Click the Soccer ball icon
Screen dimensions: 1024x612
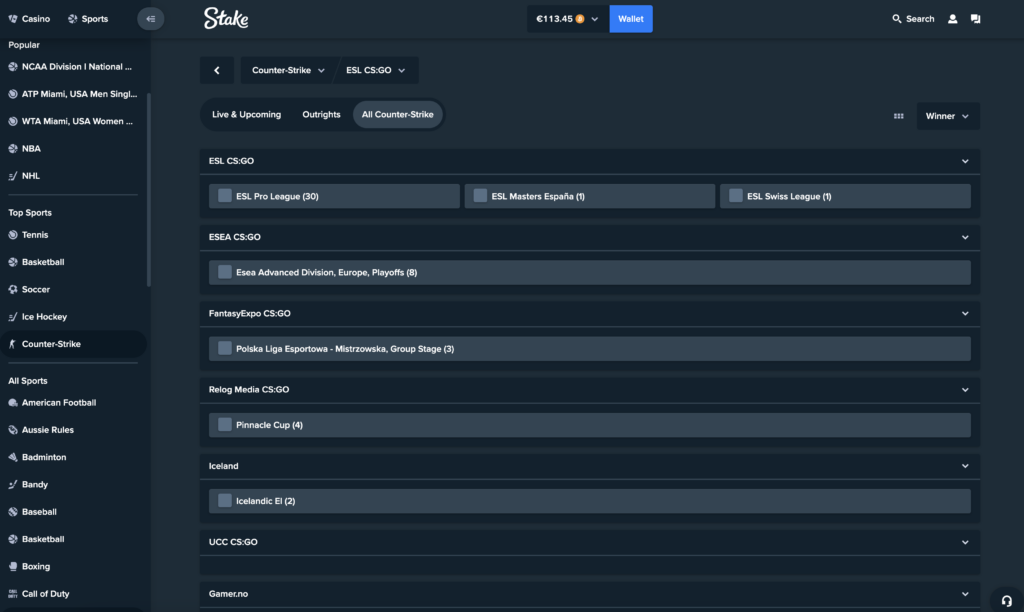pyautogui.click(x=12, y=289)
